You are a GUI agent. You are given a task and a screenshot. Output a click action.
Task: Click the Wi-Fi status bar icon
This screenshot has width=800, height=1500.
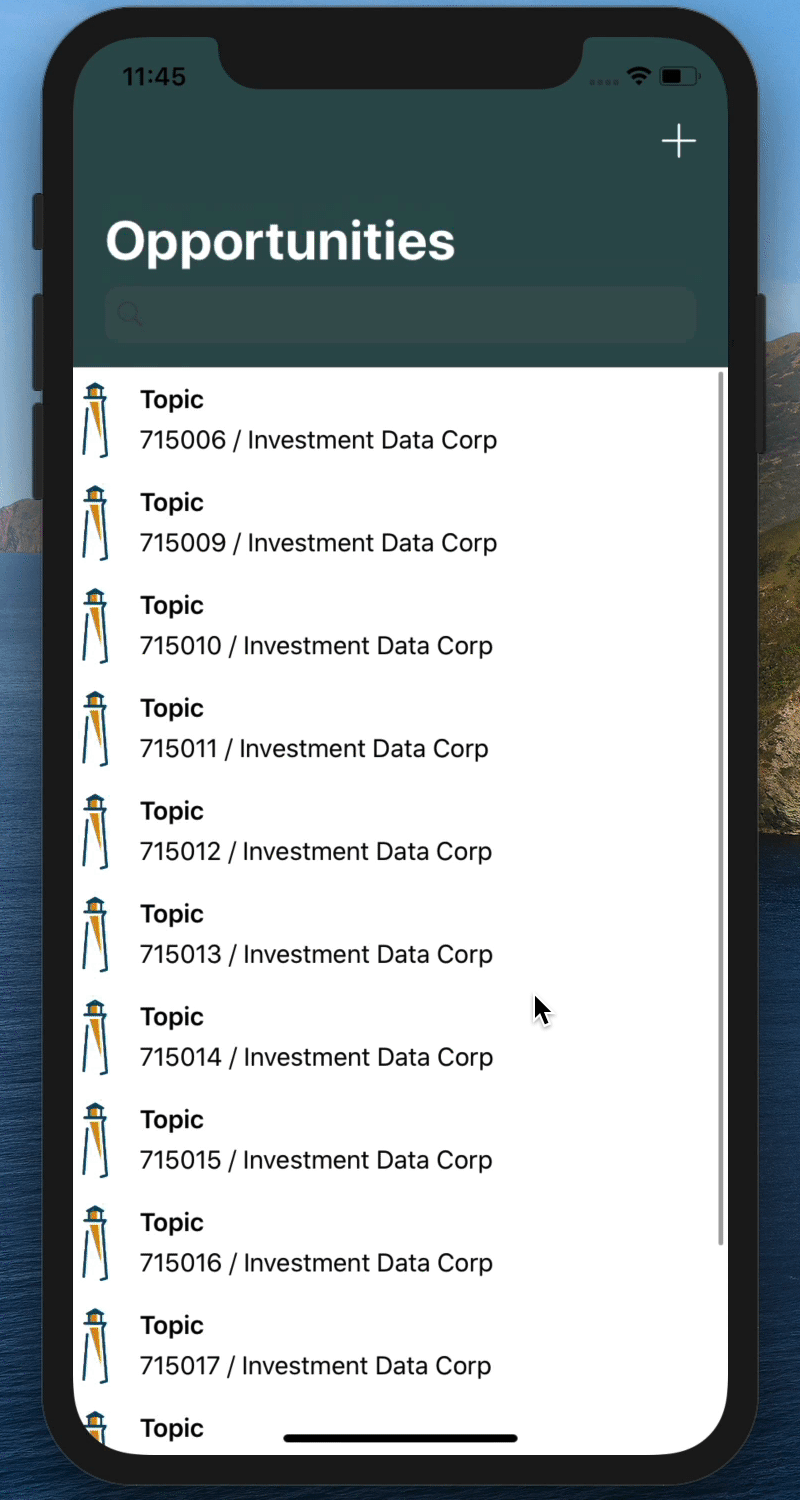point(638,76)
